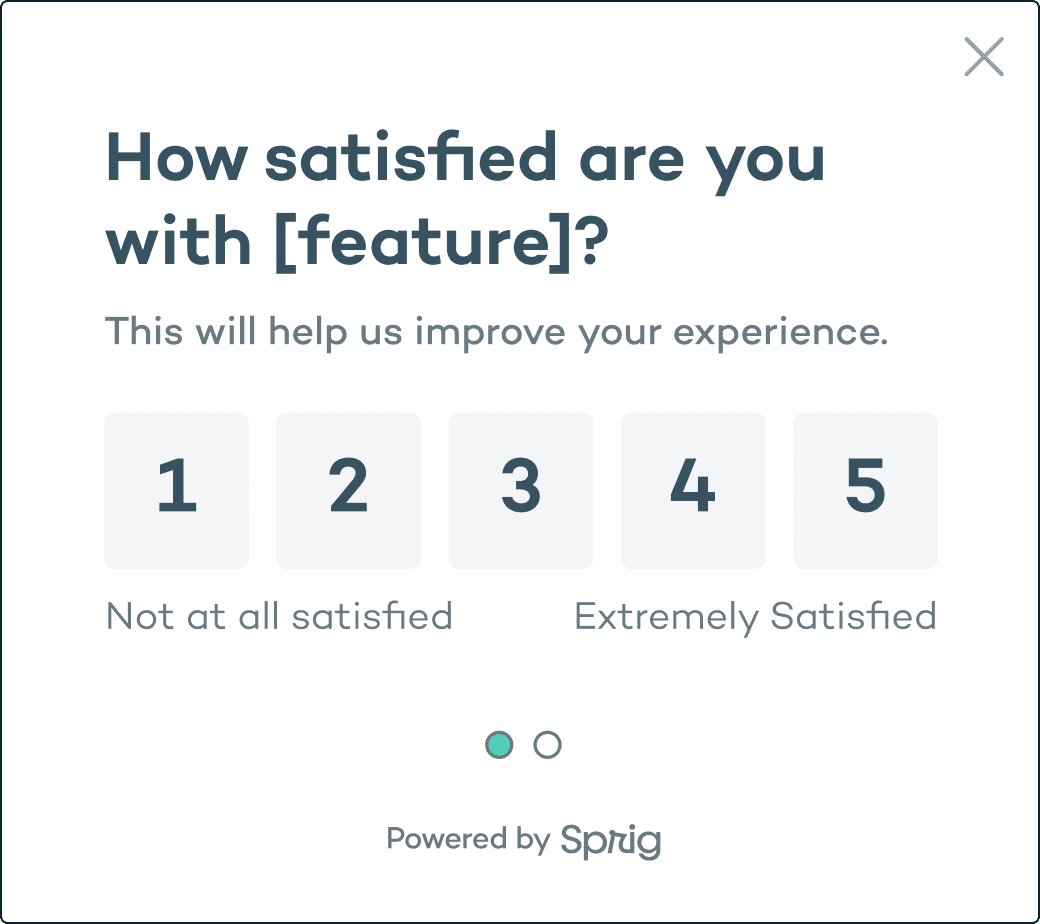The image size is (1040, 924).
Task: Open the Sprig logo link
Action: click(611, 841)
